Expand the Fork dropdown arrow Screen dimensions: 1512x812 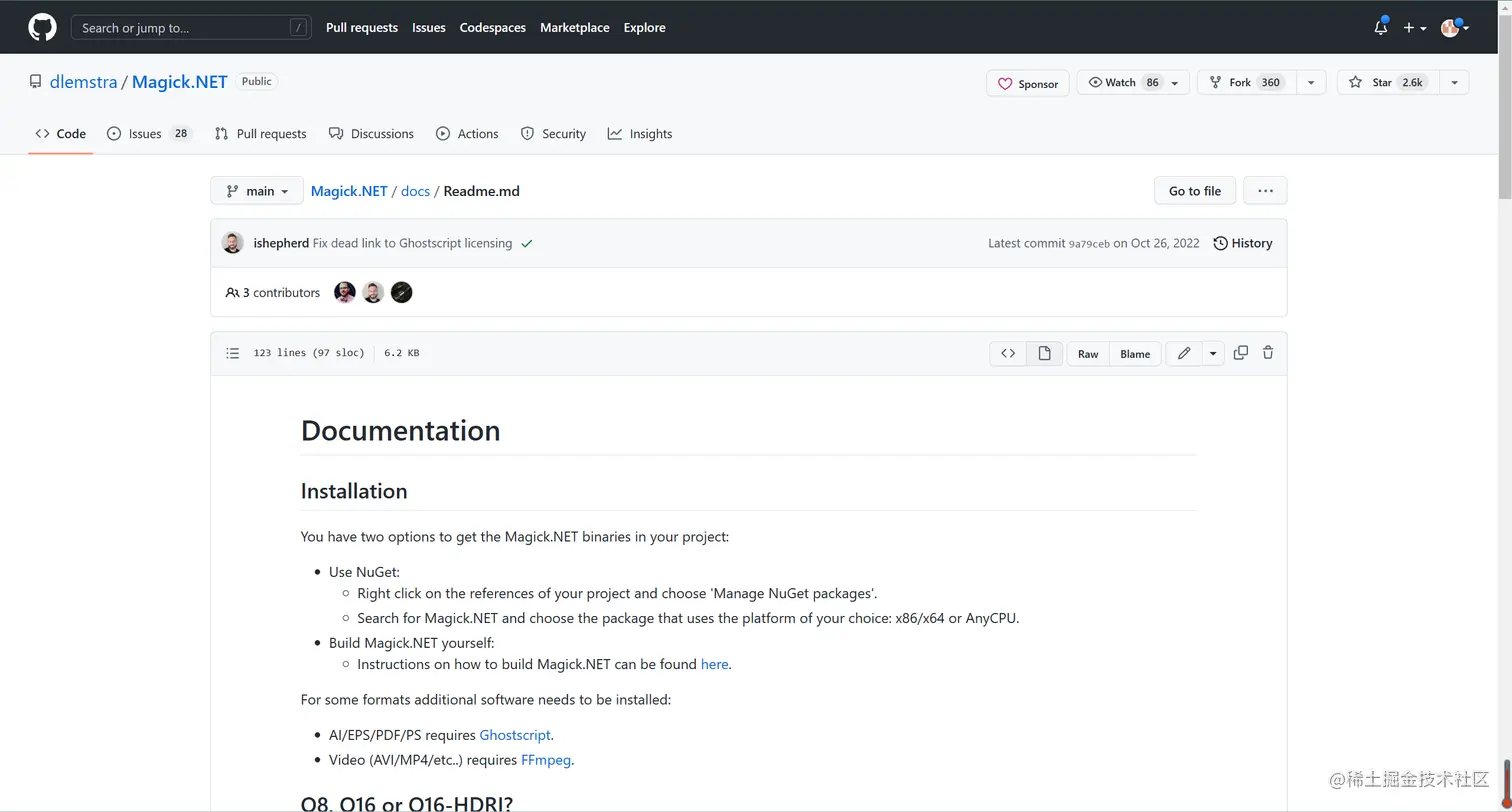tap(1311, 83)
